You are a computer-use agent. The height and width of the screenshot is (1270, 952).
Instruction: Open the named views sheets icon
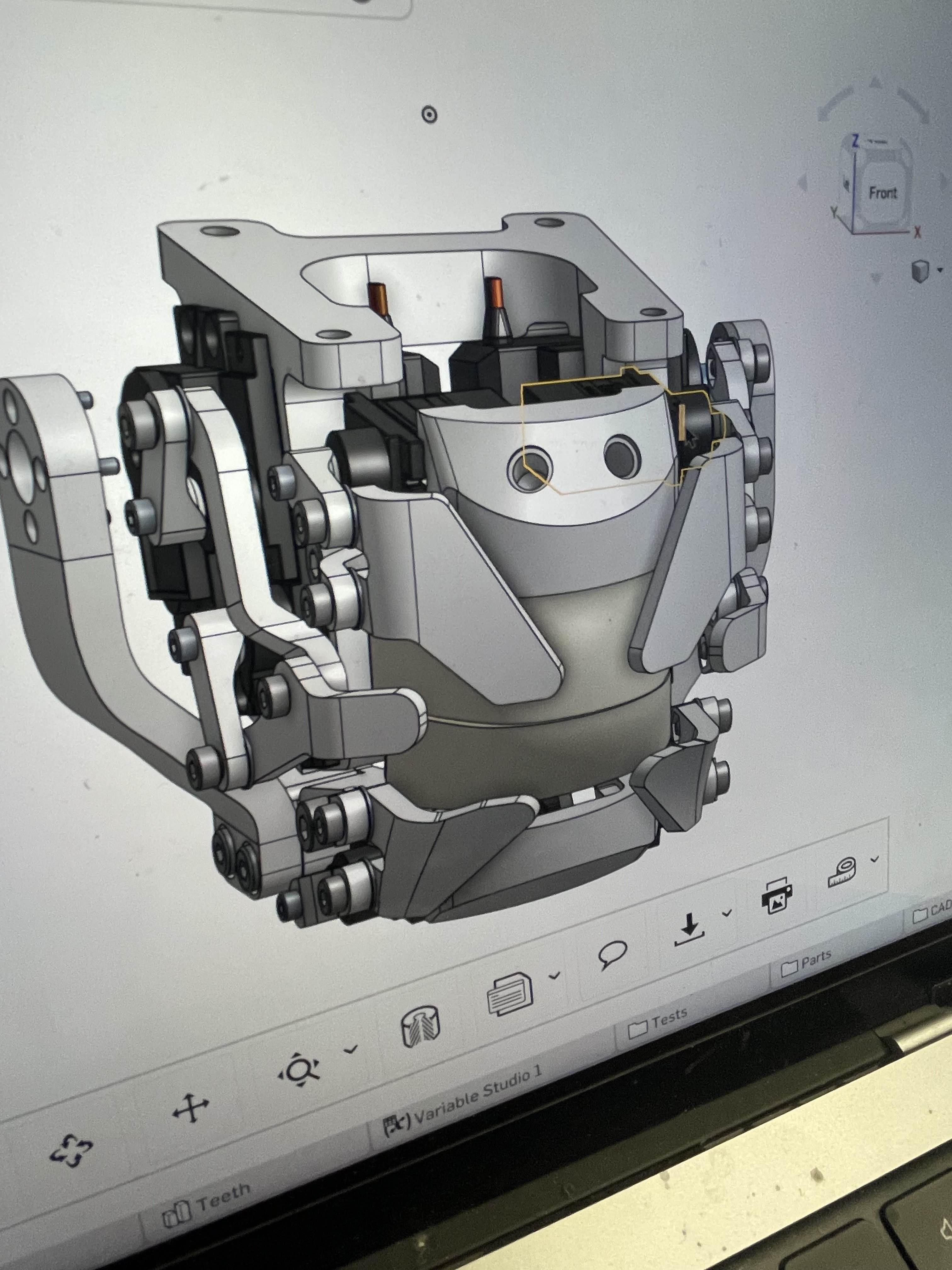coord(510,993)
